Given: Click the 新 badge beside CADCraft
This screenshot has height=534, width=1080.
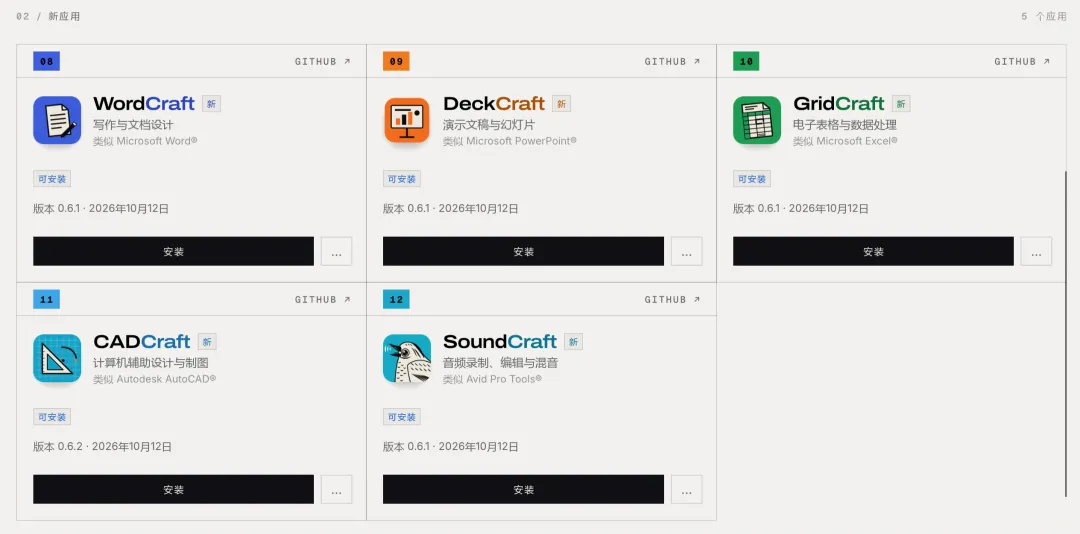Looking at the screenshot, I should (x=207, y=342).
